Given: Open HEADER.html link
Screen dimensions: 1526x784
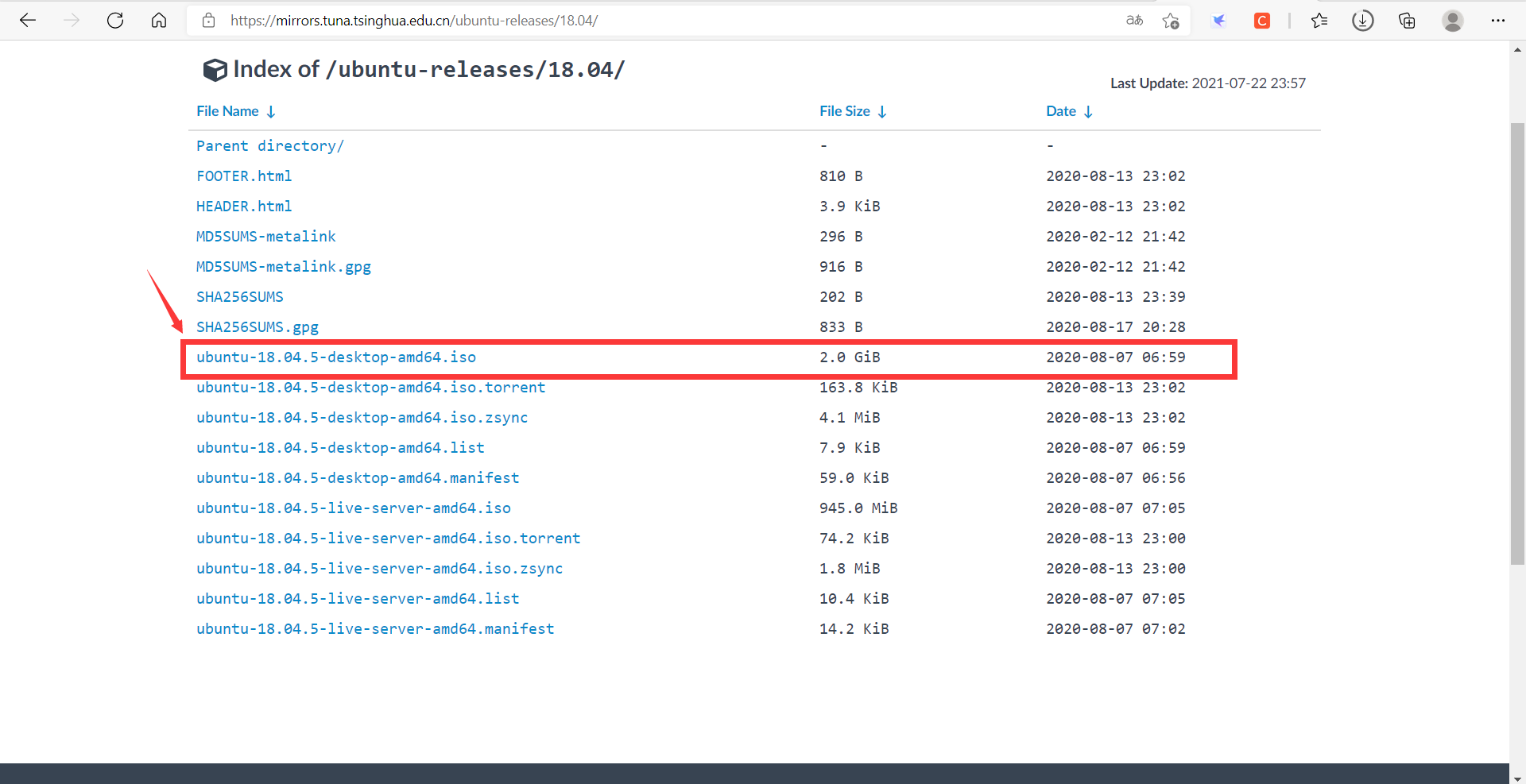Looking at the screenshot, I should click(x=244, y=207).
